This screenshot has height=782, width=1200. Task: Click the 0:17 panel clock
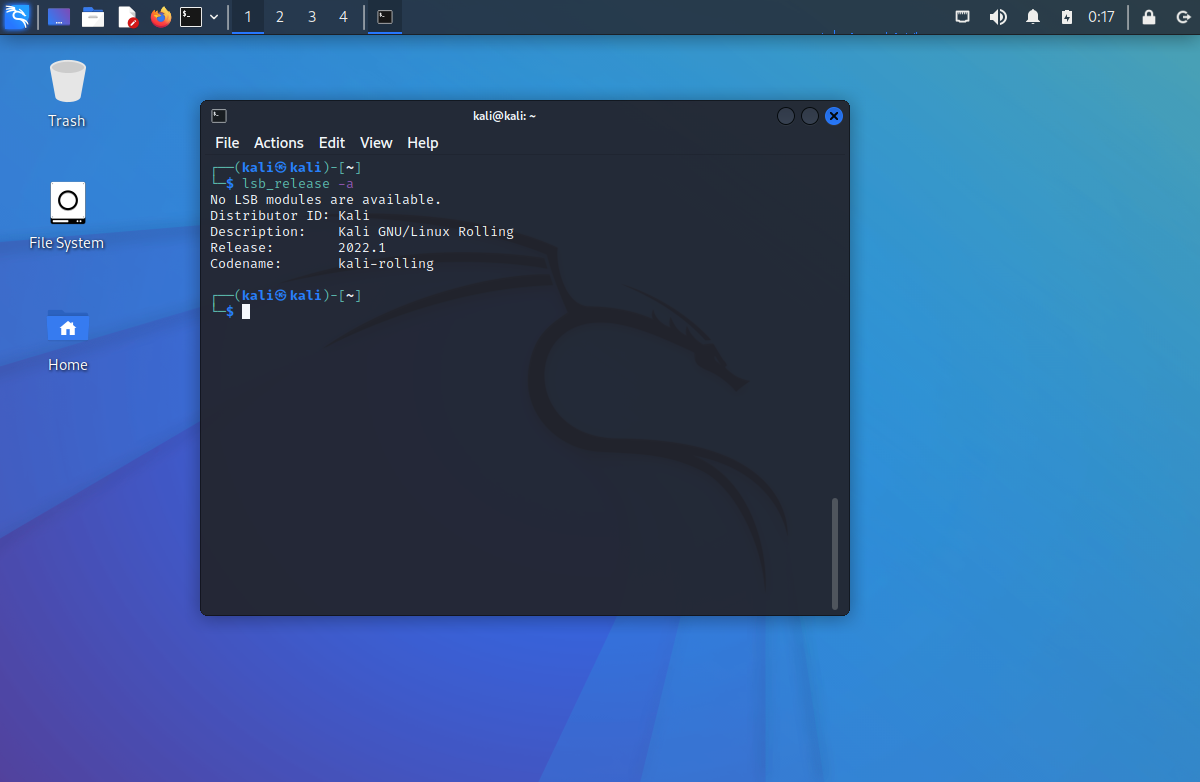coord(1101,17)
